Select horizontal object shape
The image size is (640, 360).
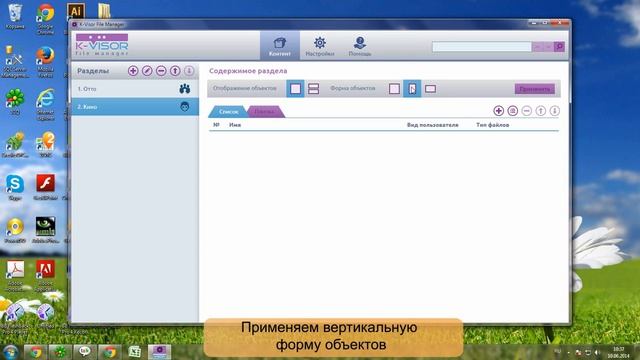click(x=430, y=89)
